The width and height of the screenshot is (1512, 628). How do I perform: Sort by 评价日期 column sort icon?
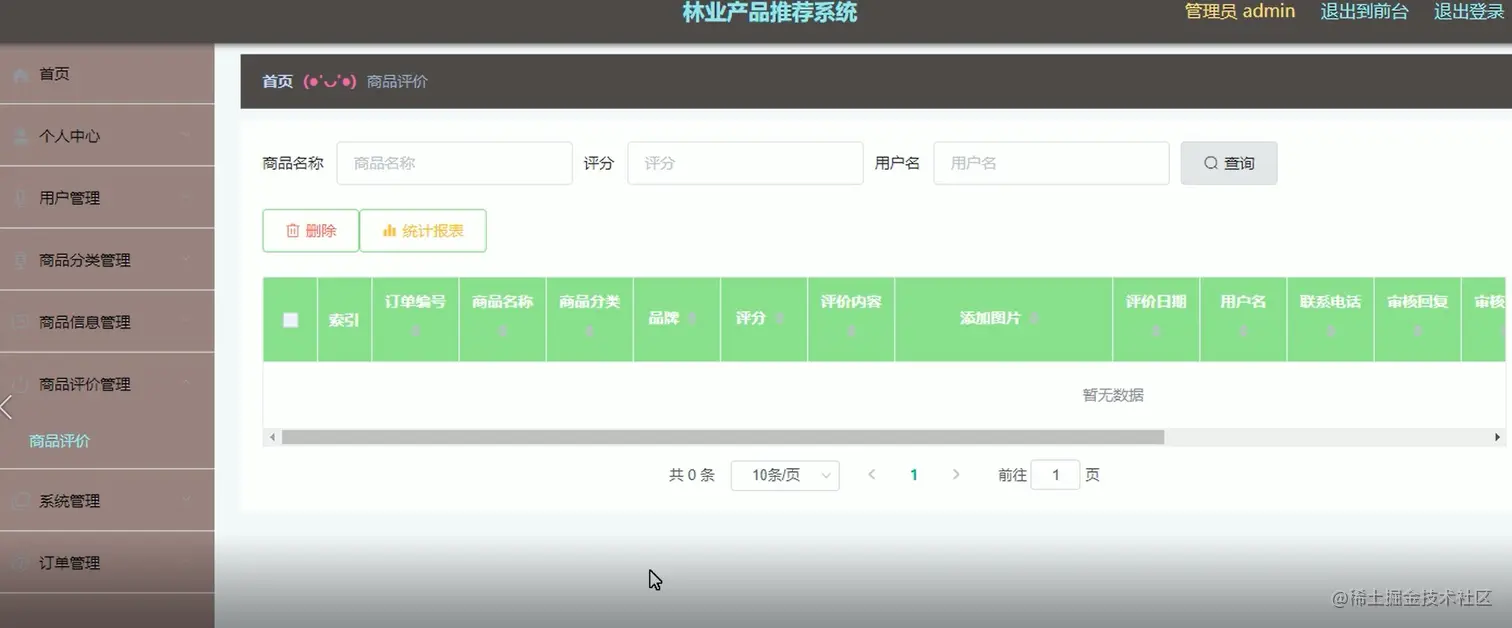coord(1156,330)
